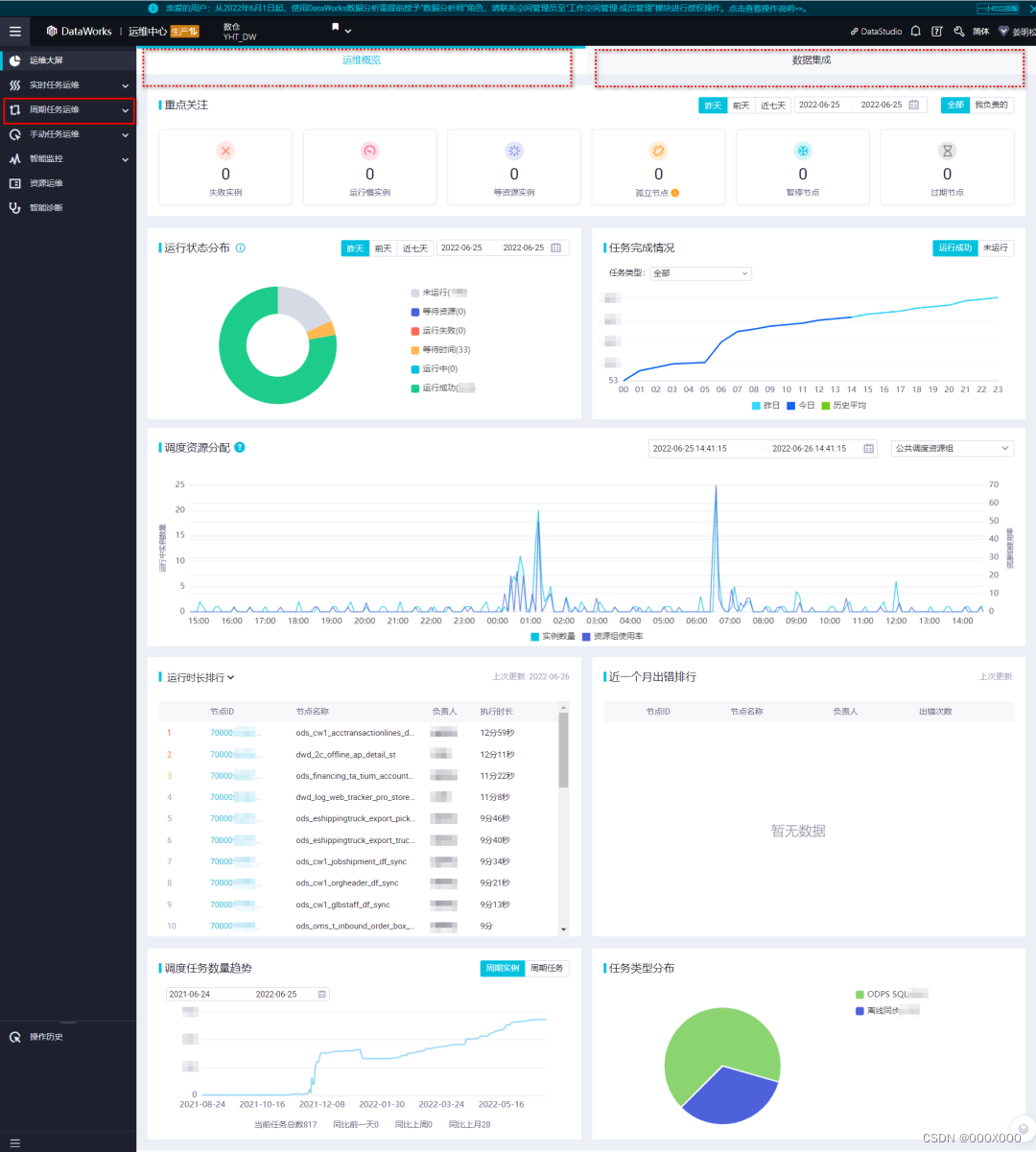The height and width of the screenshot is (1152, 1036).
Task: Open the 孤立节点 card
Action: point(658,167)
